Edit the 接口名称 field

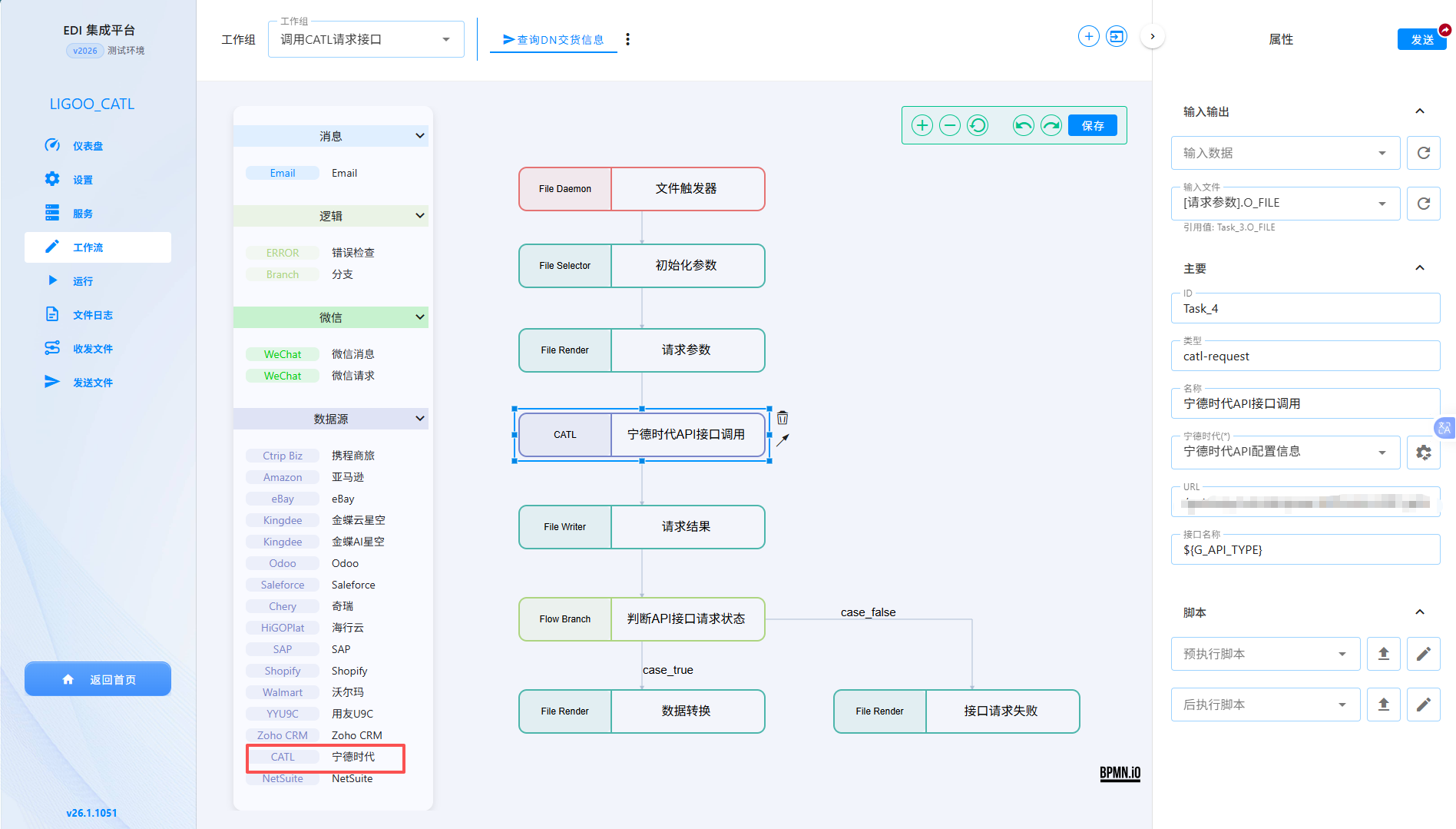(1305, 549)
